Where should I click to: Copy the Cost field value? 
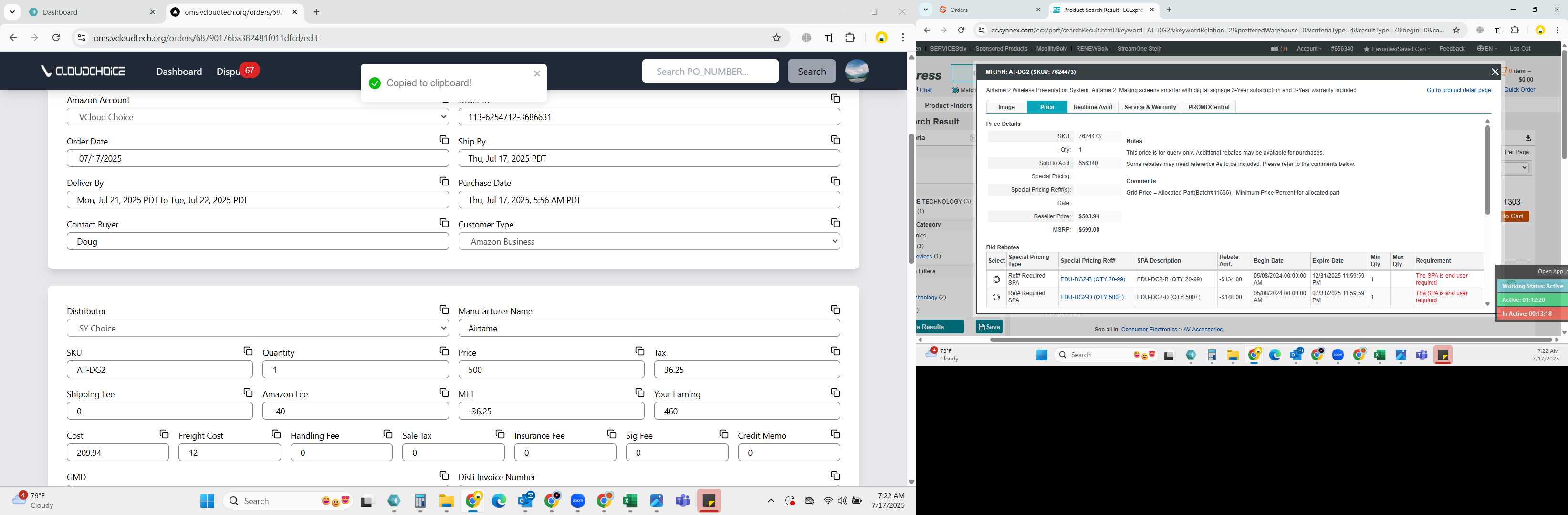[164, 433]
